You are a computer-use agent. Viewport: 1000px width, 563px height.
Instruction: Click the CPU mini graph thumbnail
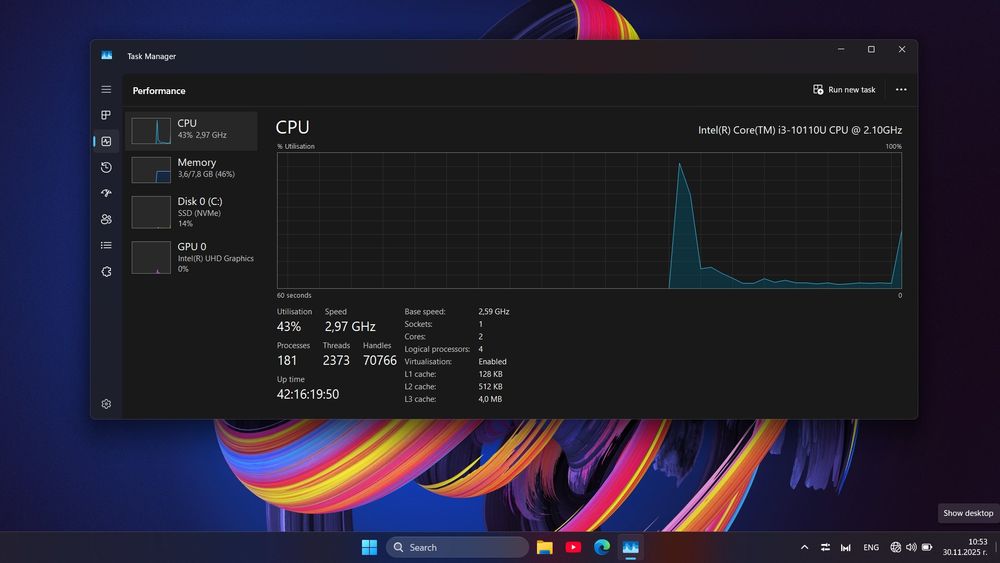(x=151, y=131)
